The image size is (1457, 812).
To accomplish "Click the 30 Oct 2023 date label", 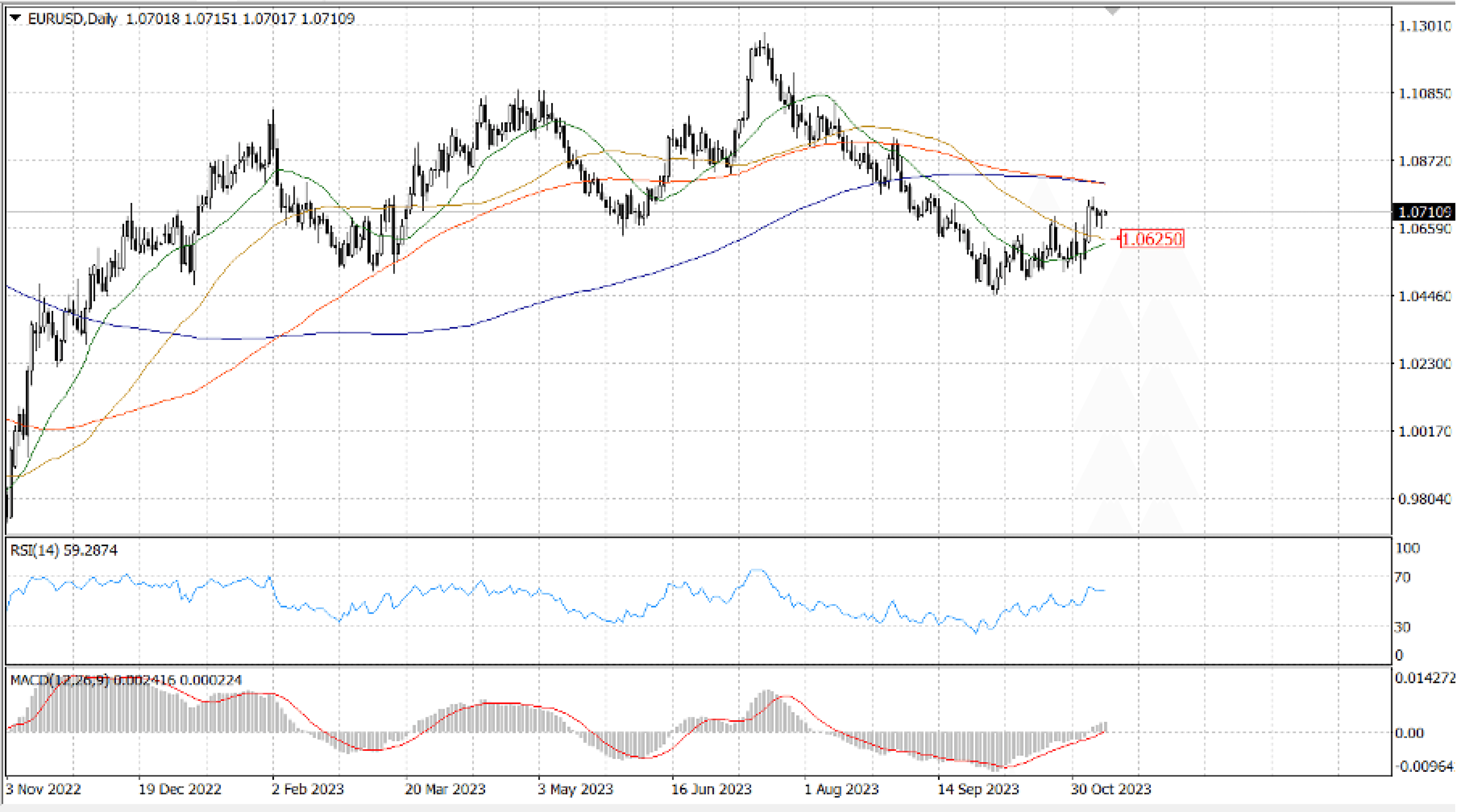I will pos(1111,789).
